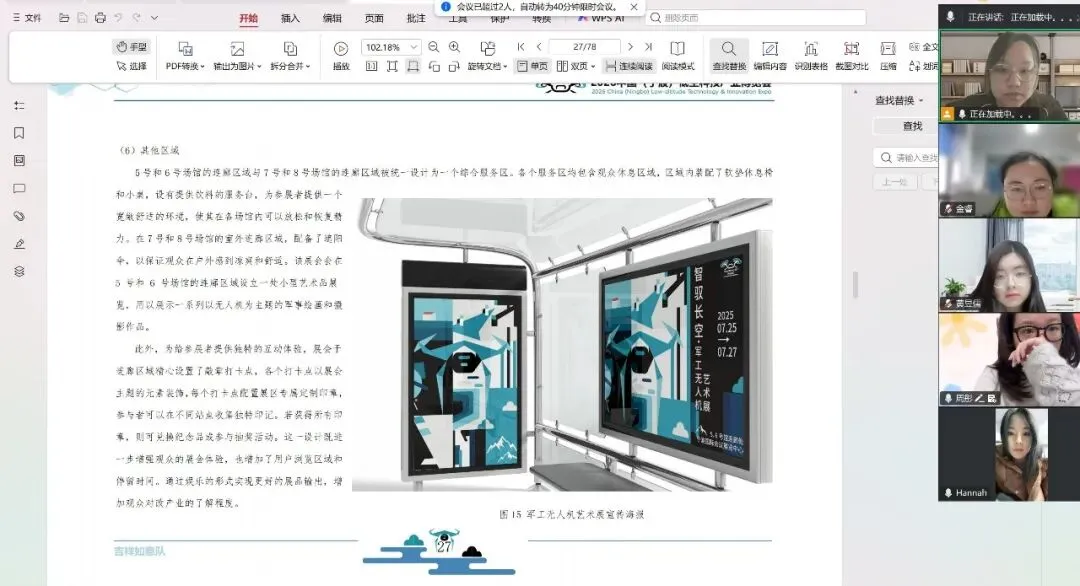Click the search text input in panel

point(906,158)
